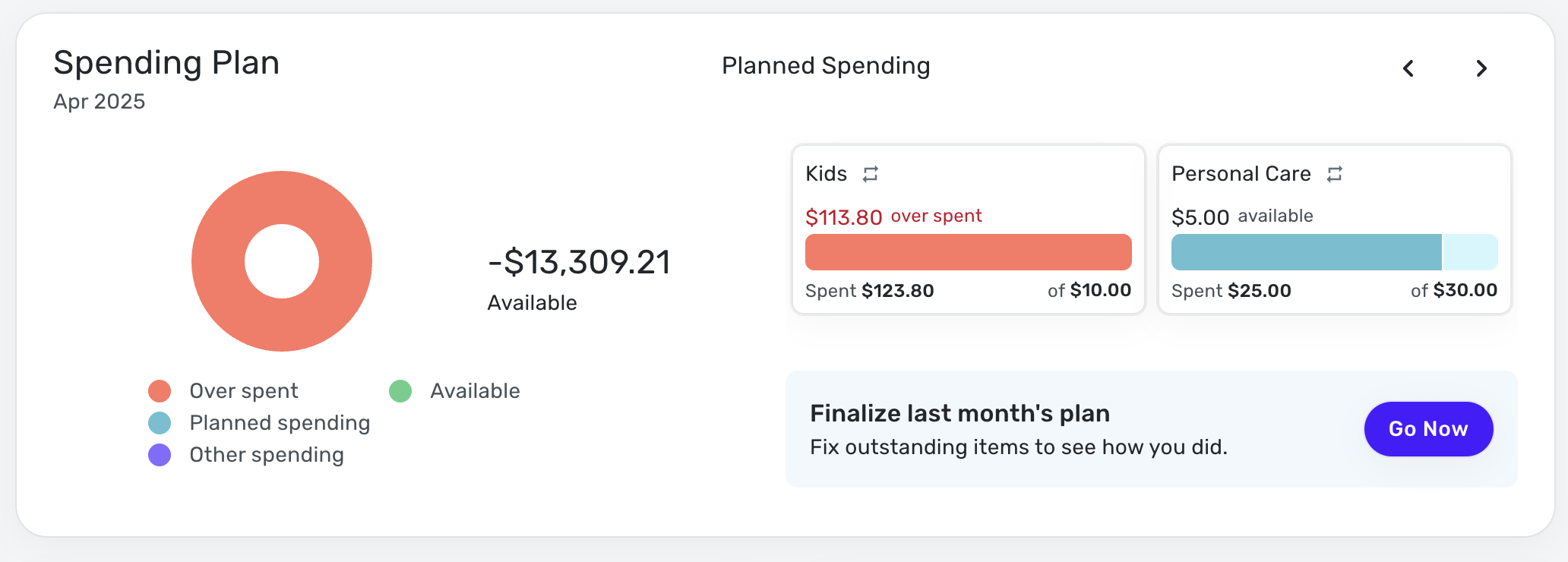
Task: Go to previous Planned Spending page
Action: (x=1408, y=68)
